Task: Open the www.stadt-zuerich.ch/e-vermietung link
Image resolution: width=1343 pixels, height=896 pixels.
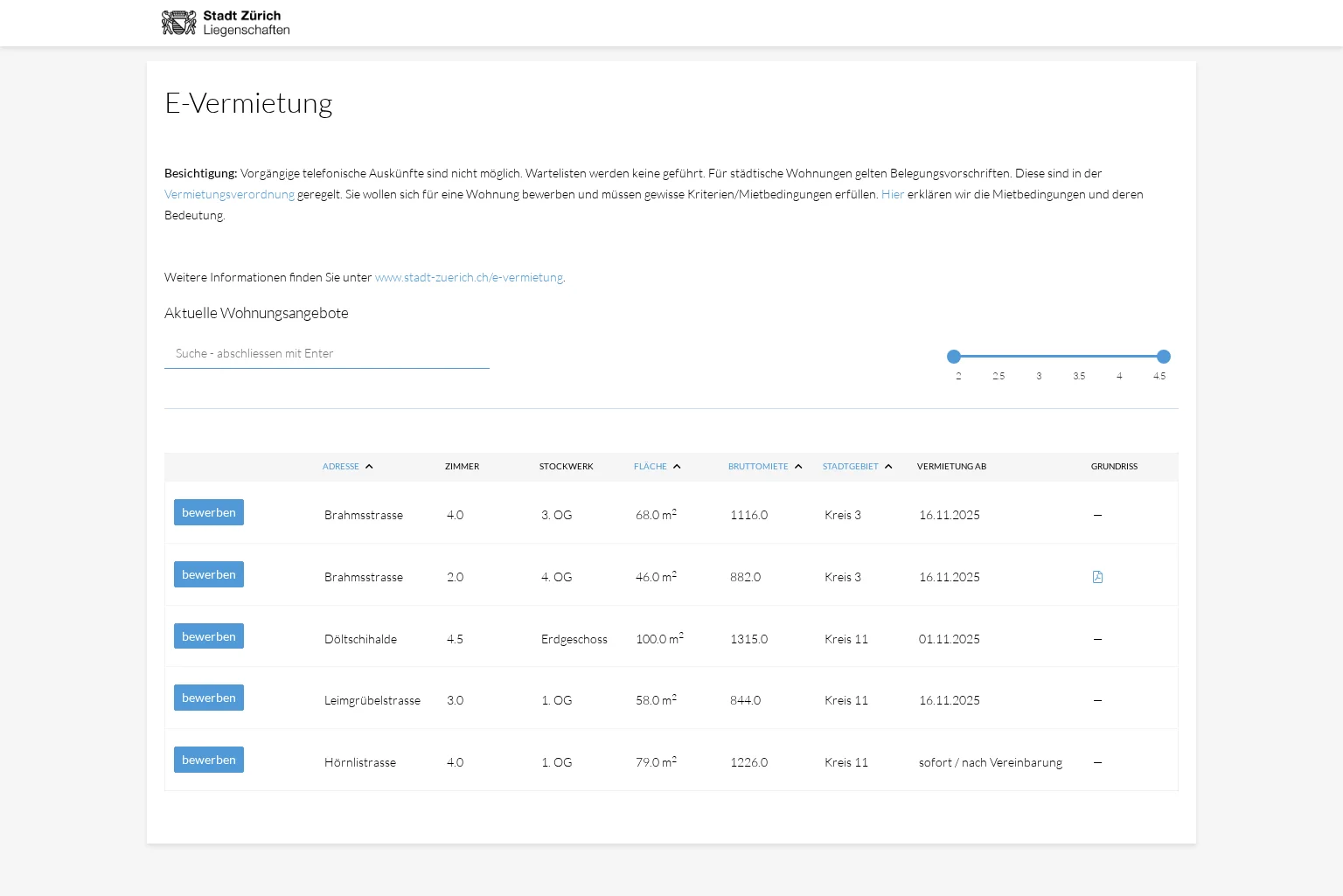Action: 469,277
